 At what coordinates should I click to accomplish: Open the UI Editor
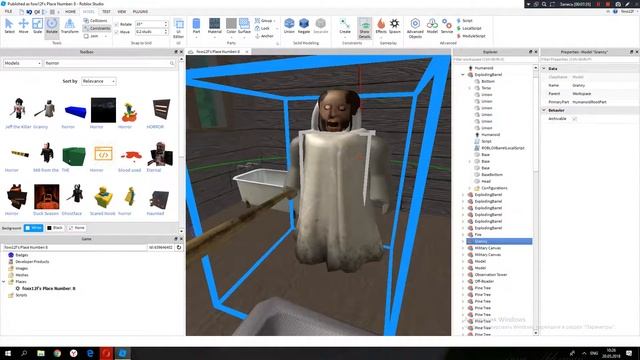point(179,28)
